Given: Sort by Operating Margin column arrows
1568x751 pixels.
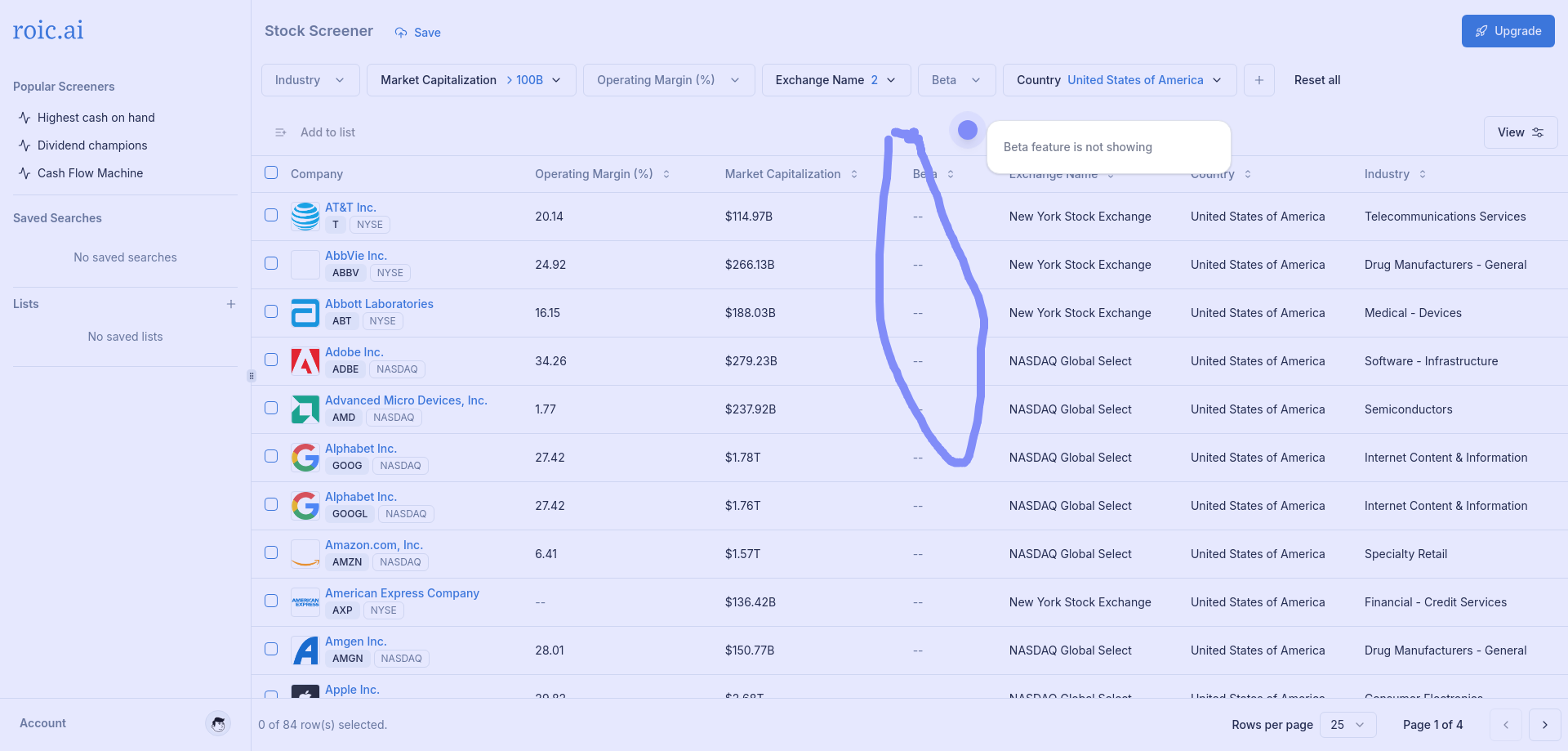Looking at the screenshot, I should (666, 174).
